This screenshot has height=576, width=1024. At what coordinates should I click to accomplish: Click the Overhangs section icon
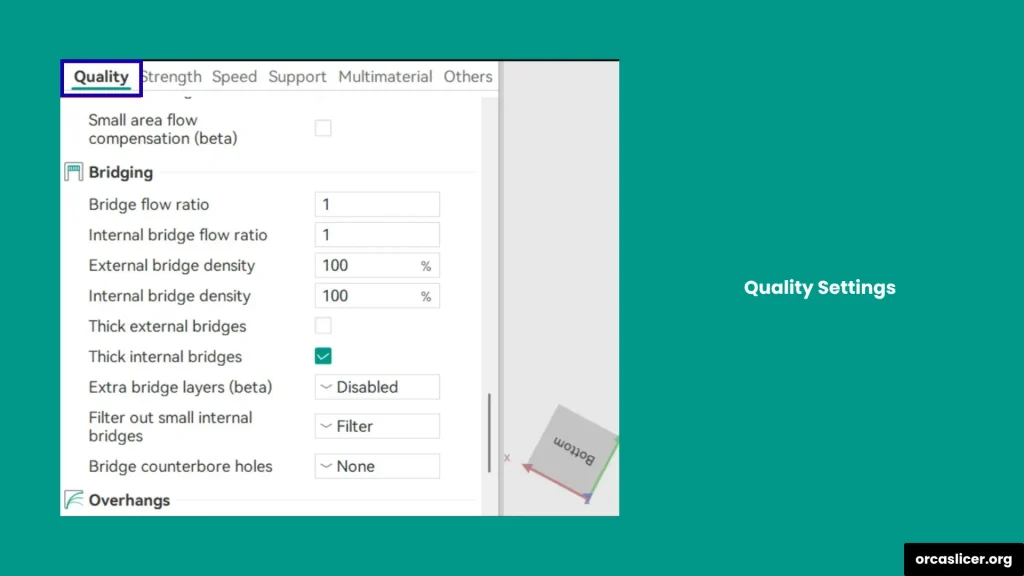[73, 500]
